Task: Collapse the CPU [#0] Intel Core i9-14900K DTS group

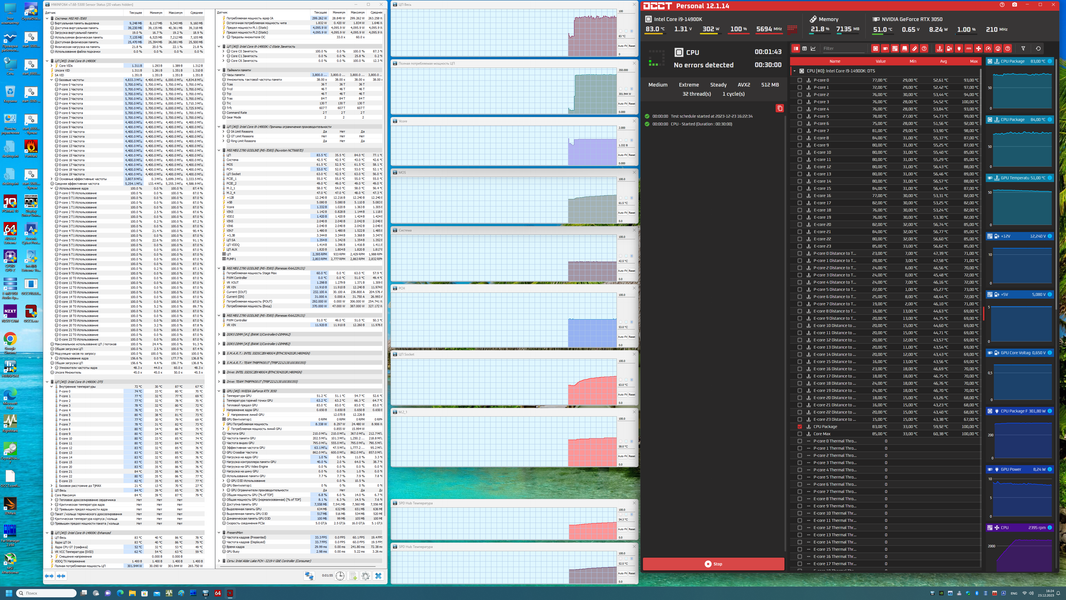Action: 794,71
